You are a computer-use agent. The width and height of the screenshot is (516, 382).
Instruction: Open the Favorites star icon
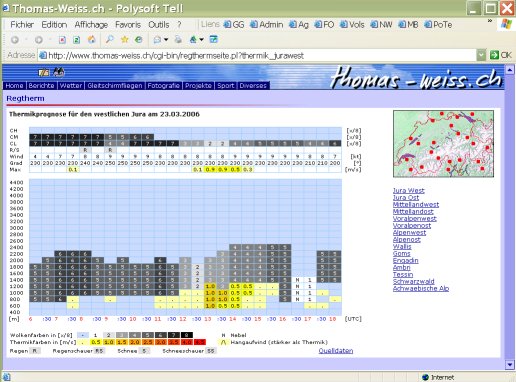[x=125, y=39]
